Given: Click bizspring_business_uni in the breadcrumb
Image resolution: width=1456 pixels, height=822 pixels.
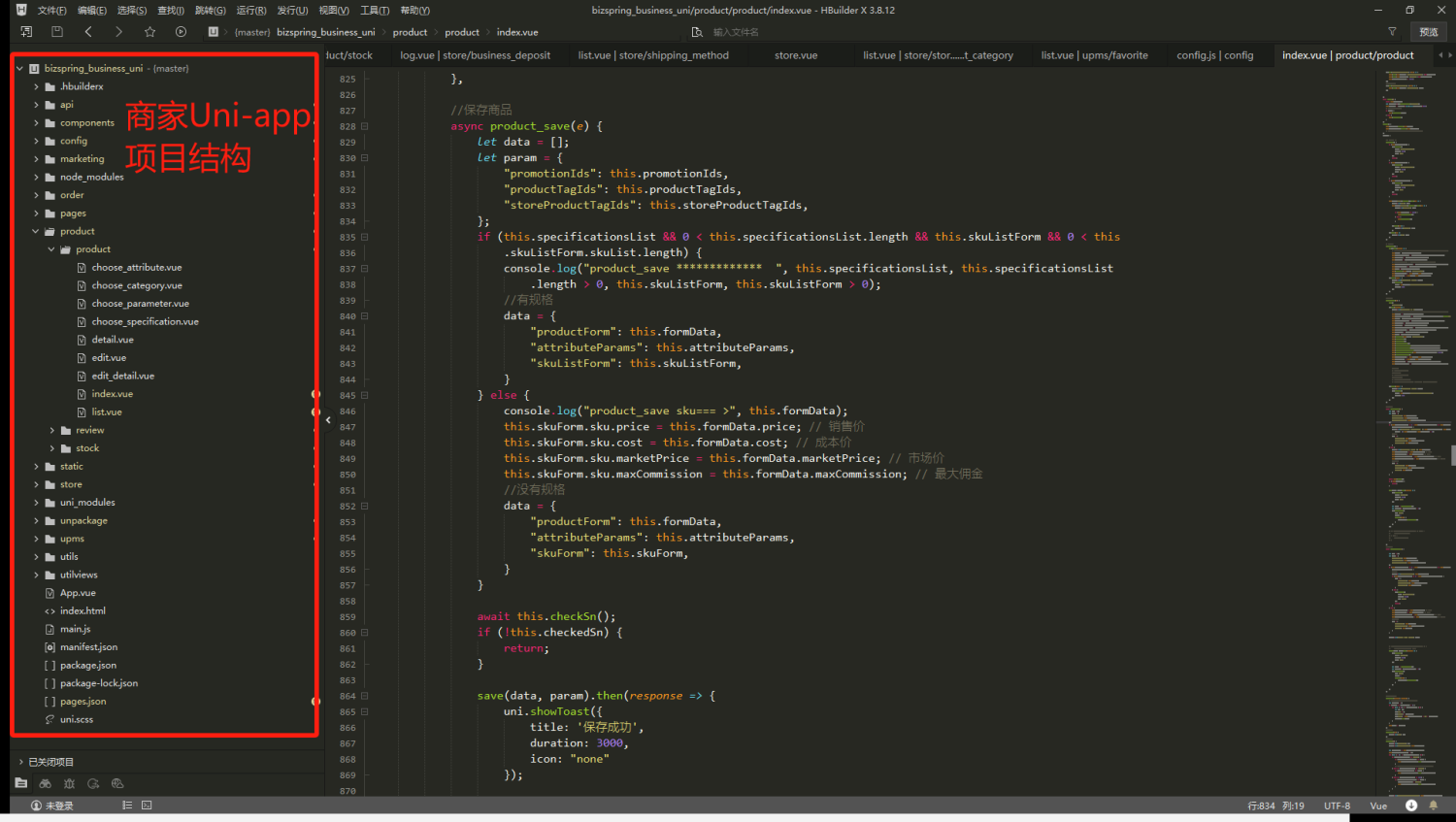Looking at the screenshot, I should pos(326,32).
